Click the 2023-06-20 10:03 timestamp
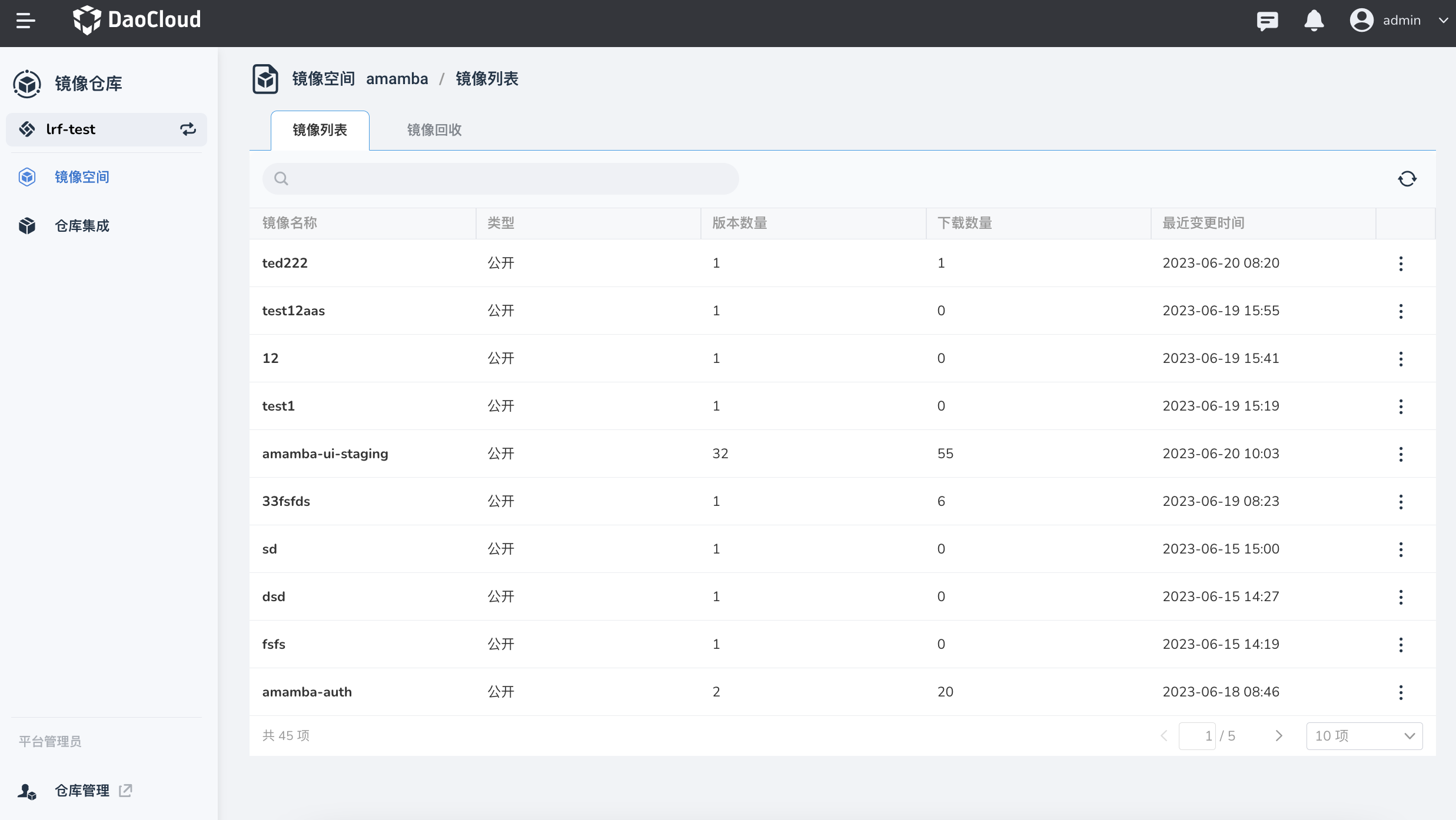 pyautogui.click(x=1221, y=454)
